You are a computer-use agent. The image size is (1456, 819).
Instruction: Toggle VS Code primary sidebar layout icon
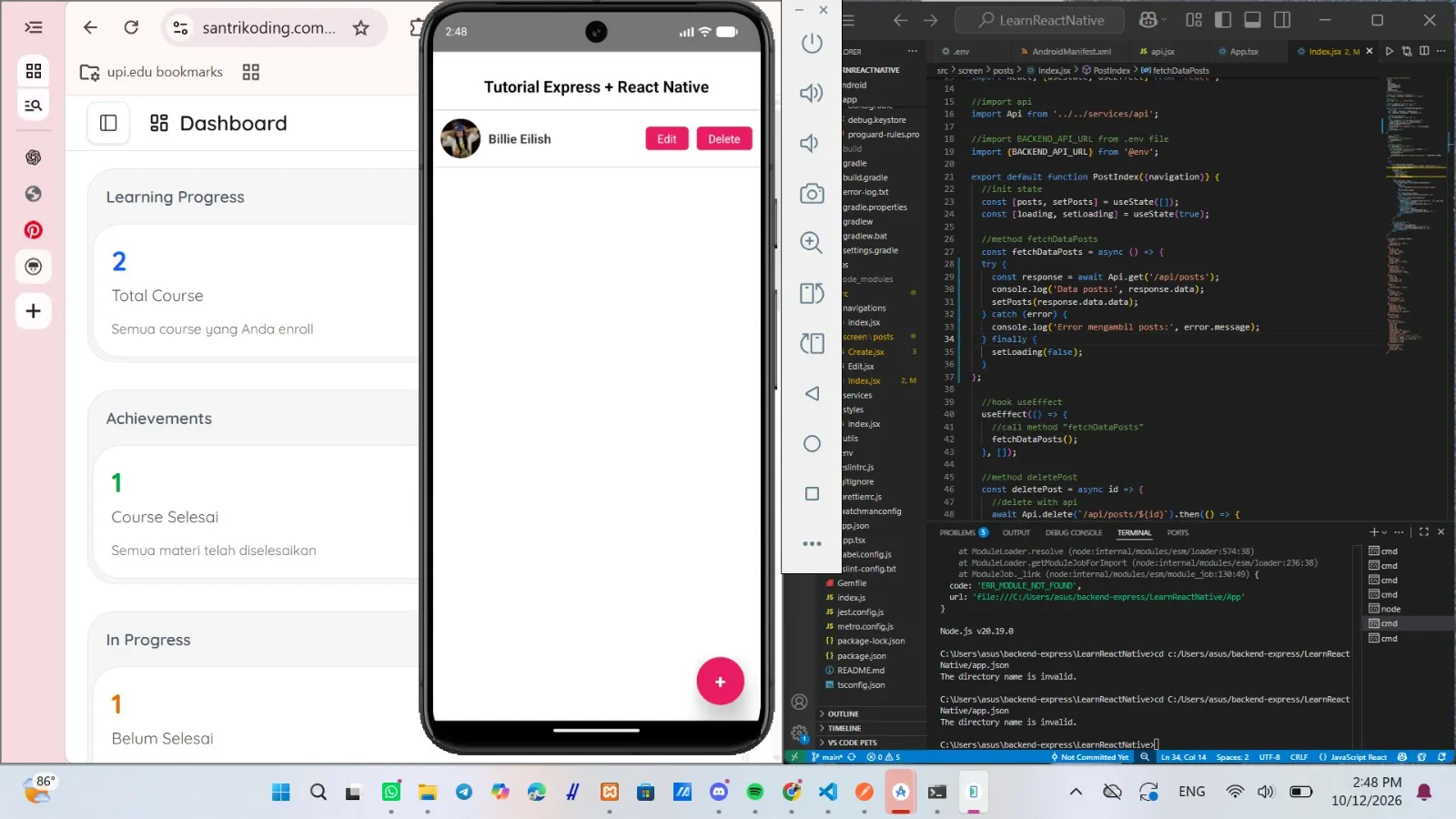[x=1223, y=20]
